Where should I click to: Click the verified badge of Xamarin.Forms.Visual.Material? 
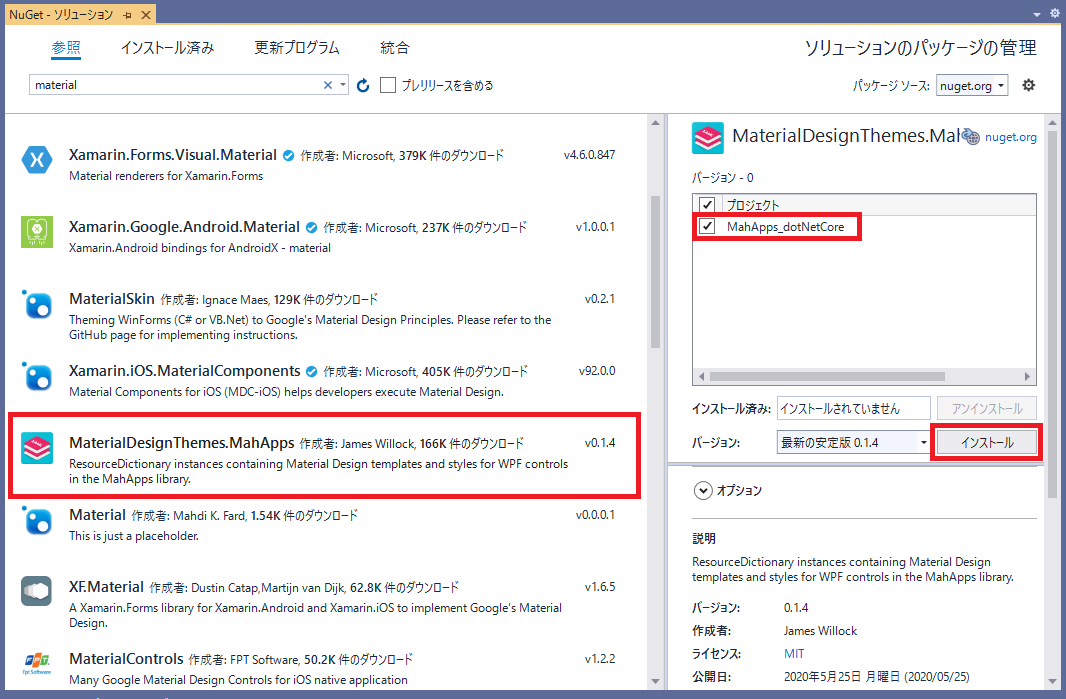pos(288,156)
